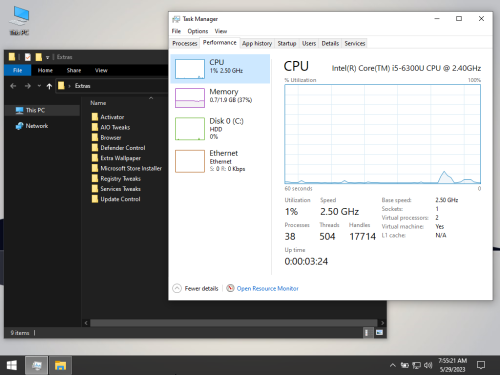Switch Explorer to large icons view
This screenshot has height=375, width=500.
point(379,333)
